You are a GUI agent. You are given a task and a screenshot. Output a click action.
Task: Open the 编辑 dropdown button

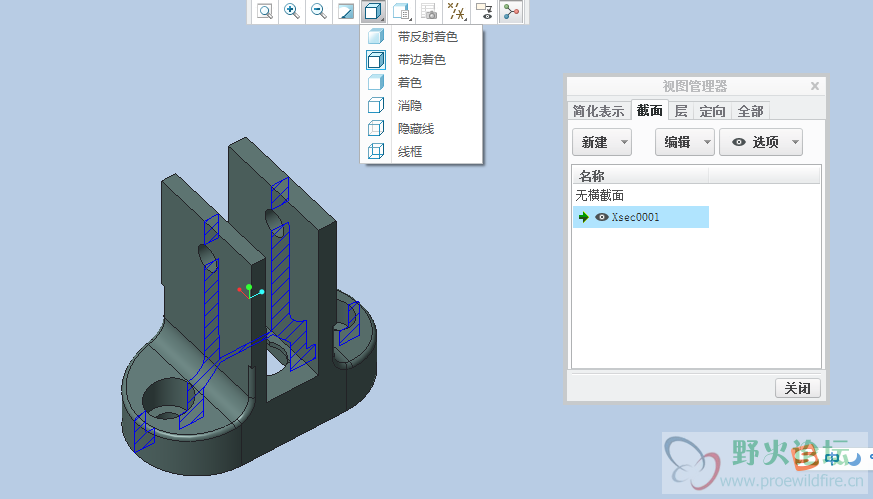[685, 142]
